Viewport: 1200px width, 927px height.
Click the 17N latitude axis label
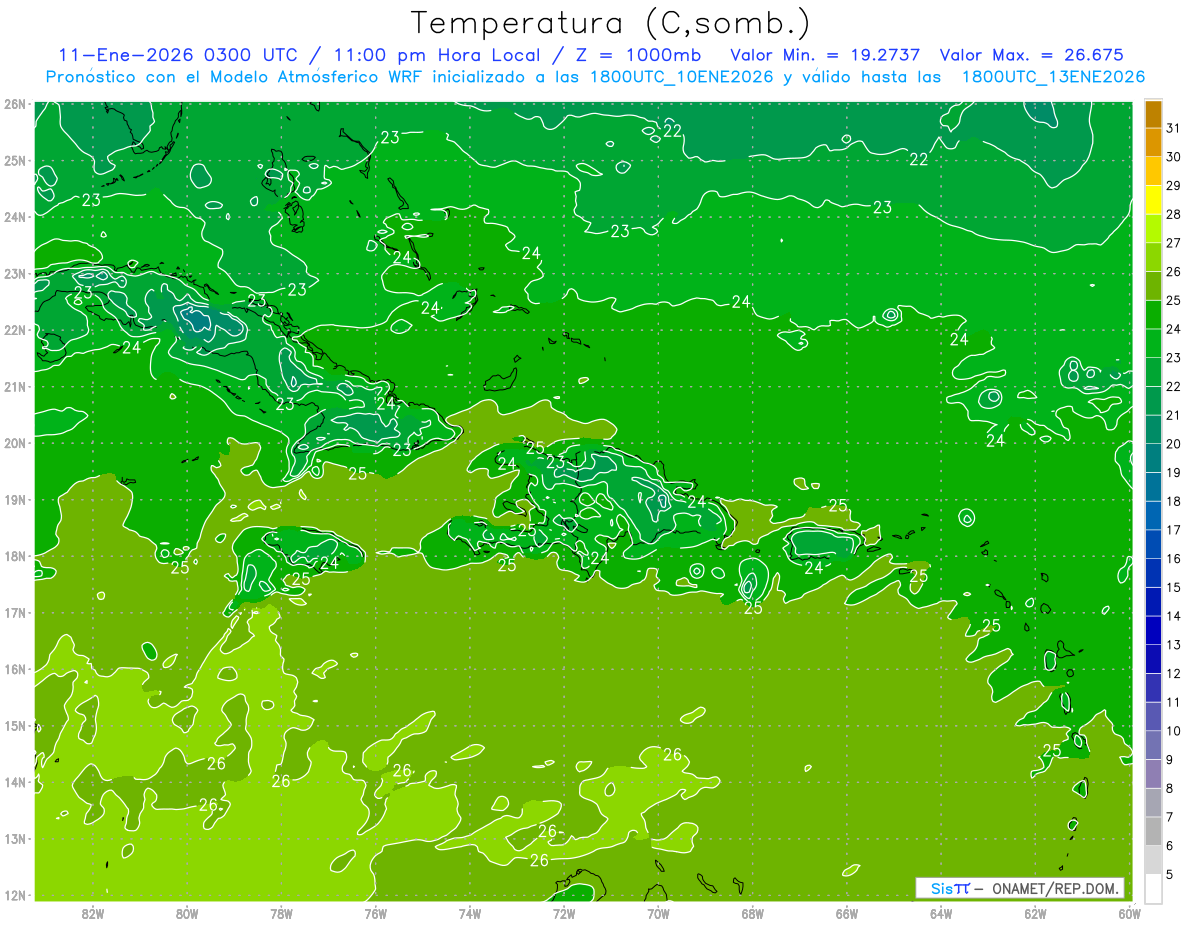[x=15, y=612]
